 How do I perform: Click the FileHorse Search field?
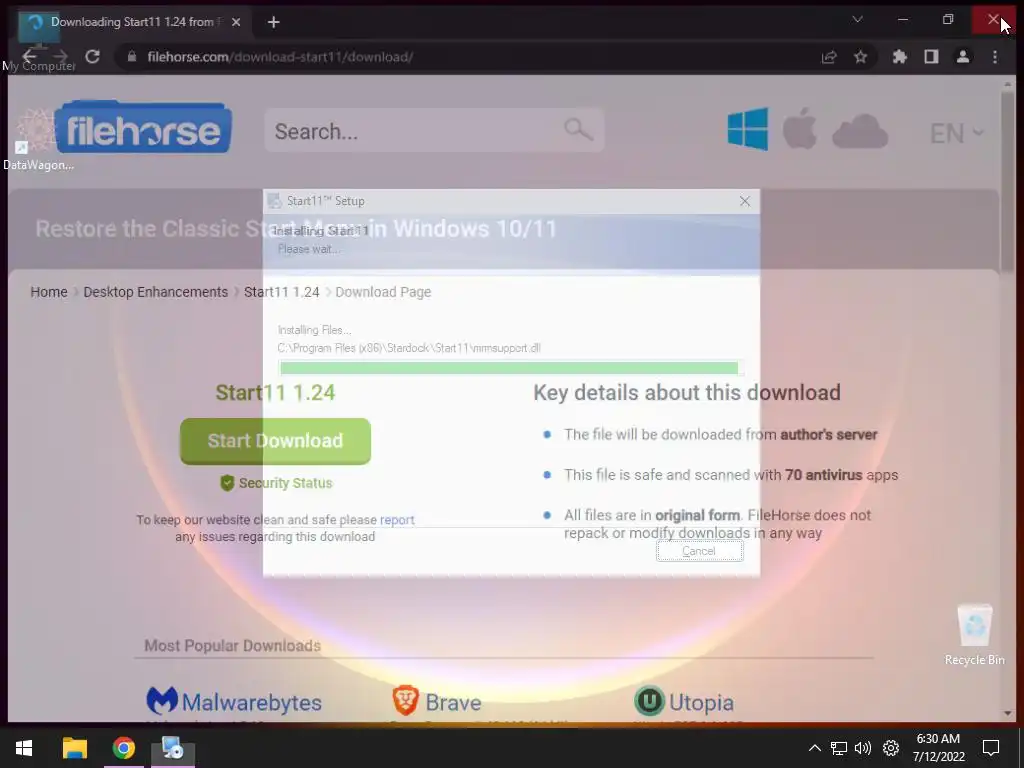(x=434, y=130)
